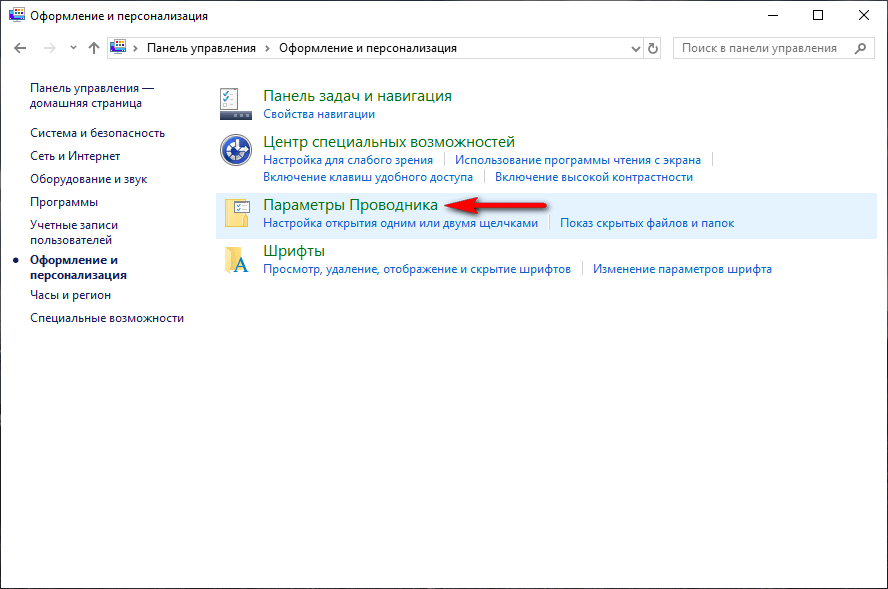Open Панель управления — домашняя страница
Screen dimensions: 888x589
coord(92,96)
